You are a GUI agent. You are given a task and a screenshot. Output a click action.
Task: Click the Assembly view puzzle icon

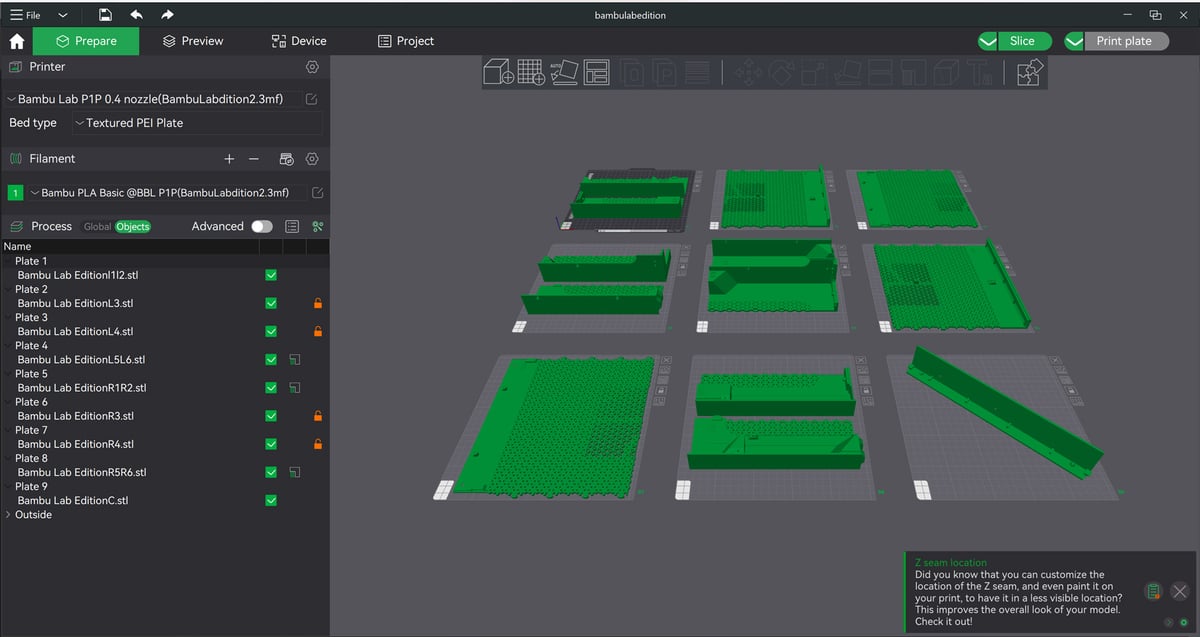coord(1030,72)
